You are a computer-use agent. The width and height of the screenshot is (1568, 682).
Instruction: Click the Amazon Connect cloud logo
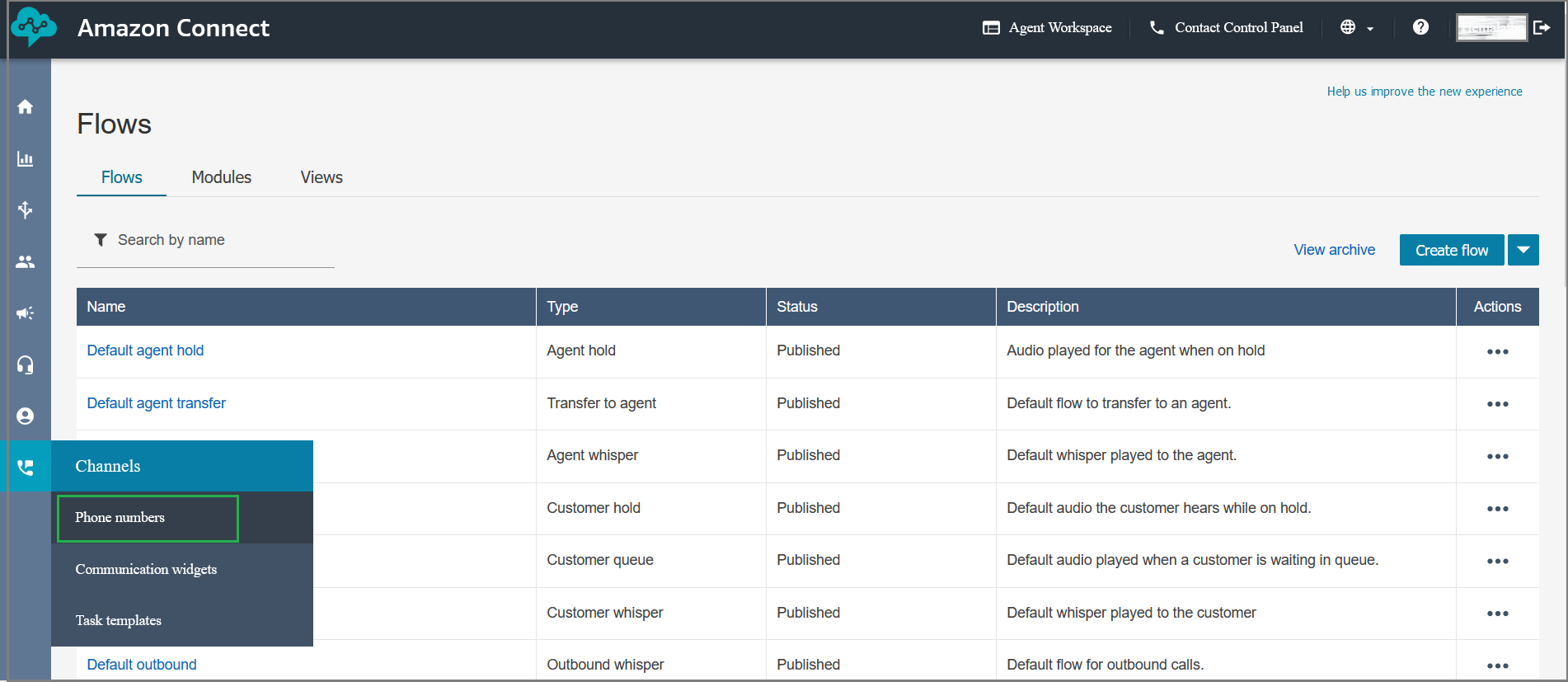(34, 27)
